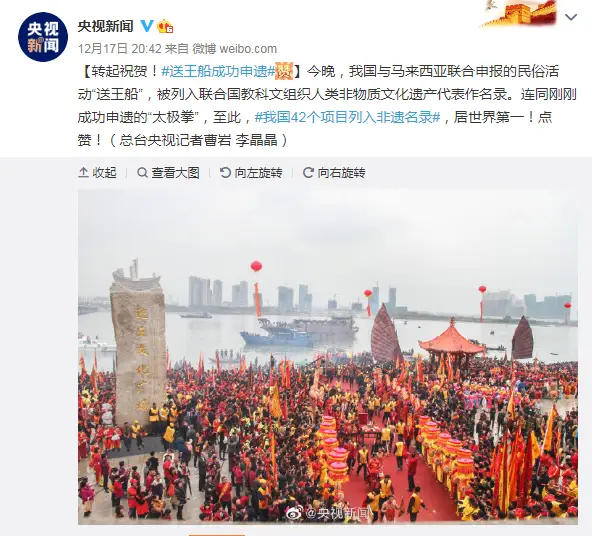Rotate the image left with 向左旋转
Image resolution: width=592 pixels, height=536 pixels.
pyautogui.click(x=251, y=173)
